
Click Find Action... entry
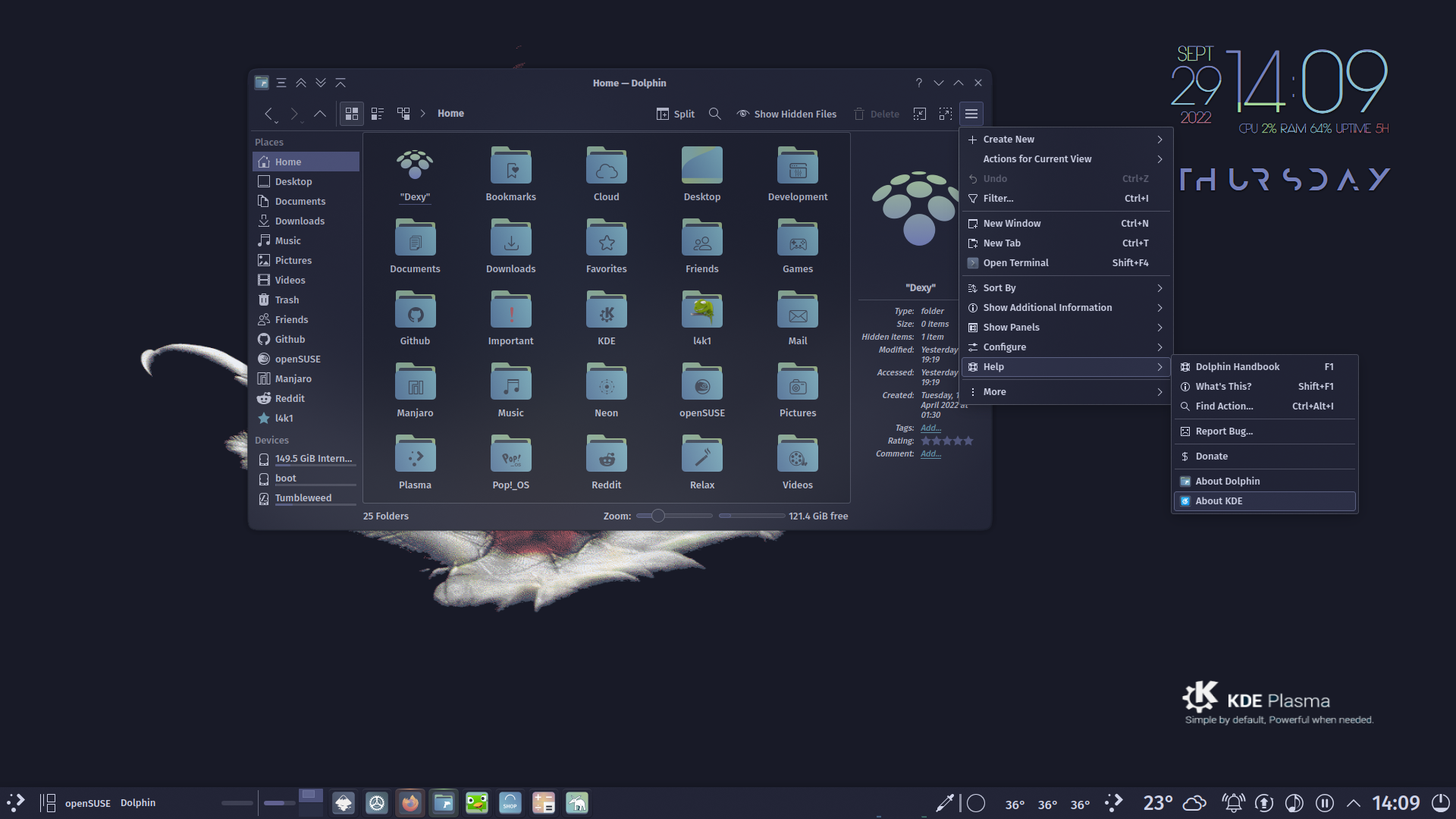(x=1264, y=406)
